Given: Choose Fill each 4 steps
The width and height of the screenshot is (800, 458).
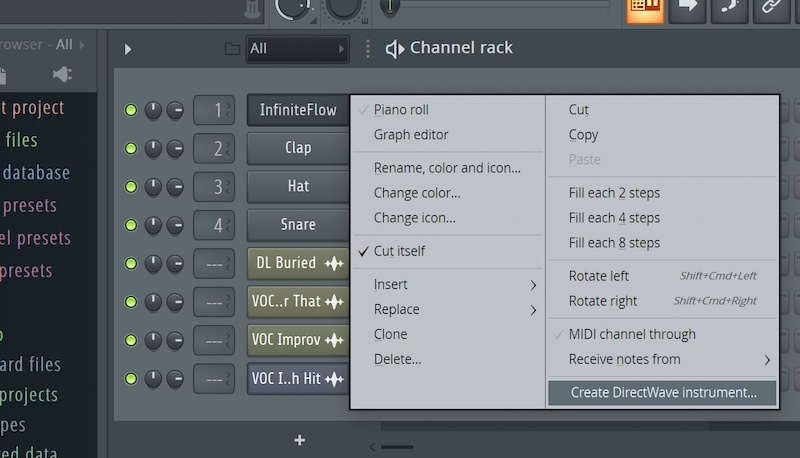Looking at the screenshot, I should [614, 218].
